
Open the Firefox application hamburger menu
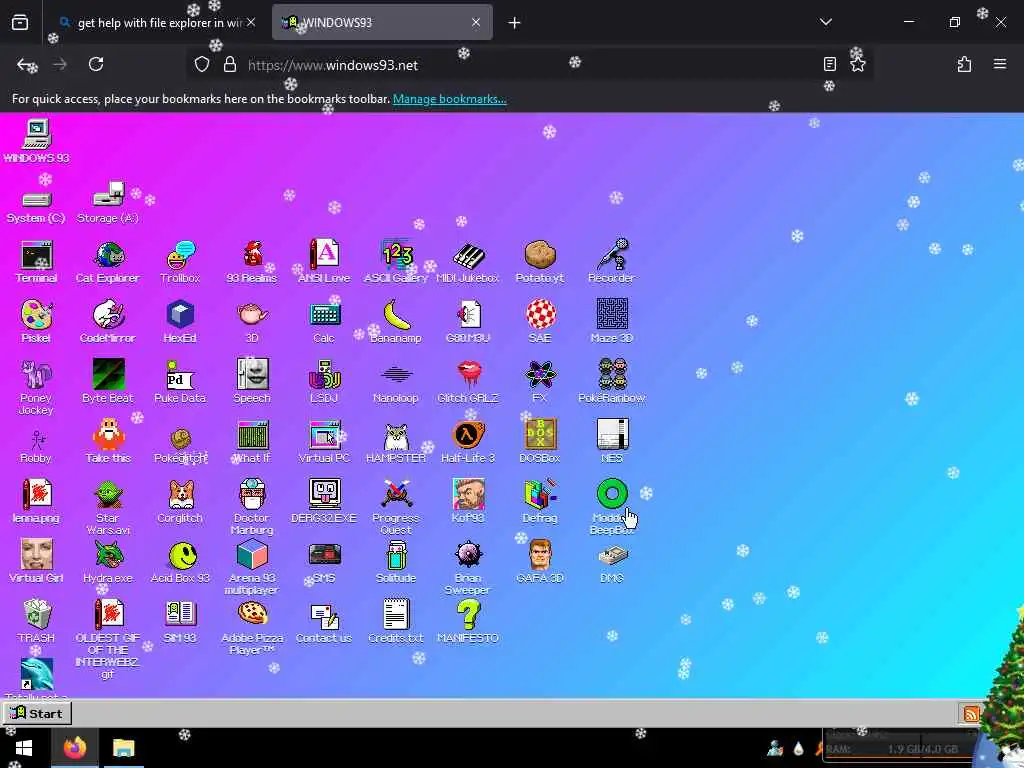1000,64
